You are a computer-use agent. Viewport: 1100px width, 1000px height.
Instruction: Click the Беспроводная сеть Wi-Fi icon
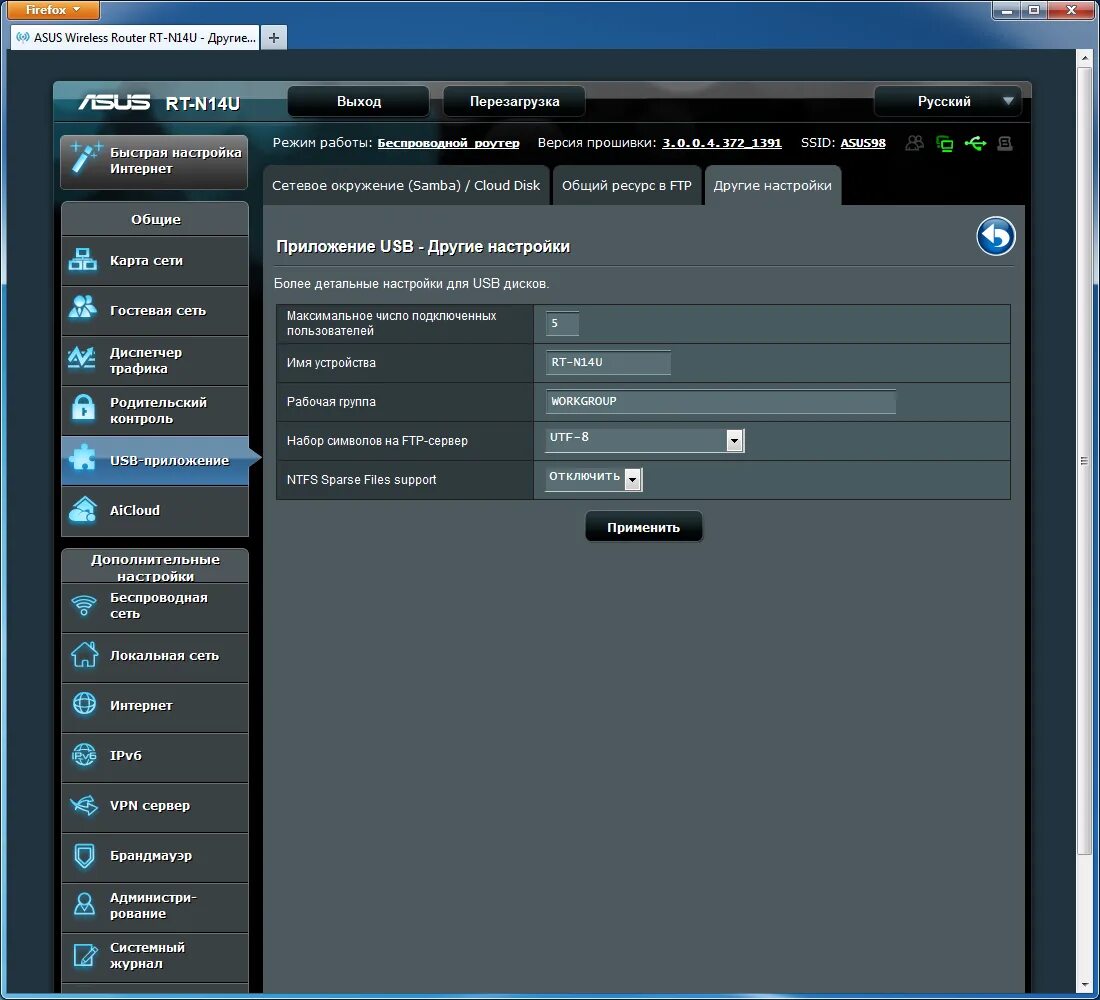pos(84,605)
